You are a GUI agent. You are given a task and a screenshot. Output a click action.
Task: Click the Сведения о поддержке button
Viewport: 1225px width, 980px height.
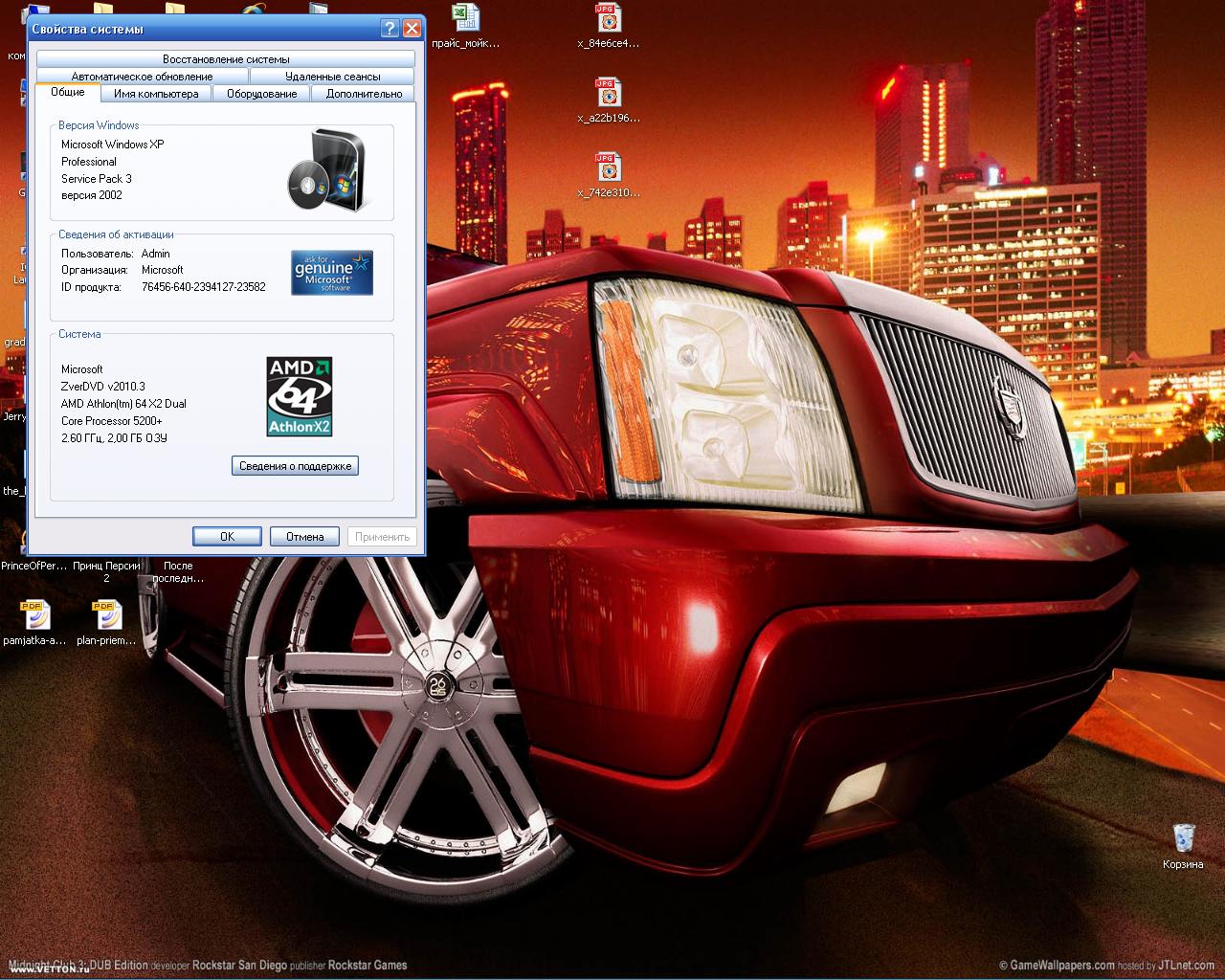[x=295, y=466]
